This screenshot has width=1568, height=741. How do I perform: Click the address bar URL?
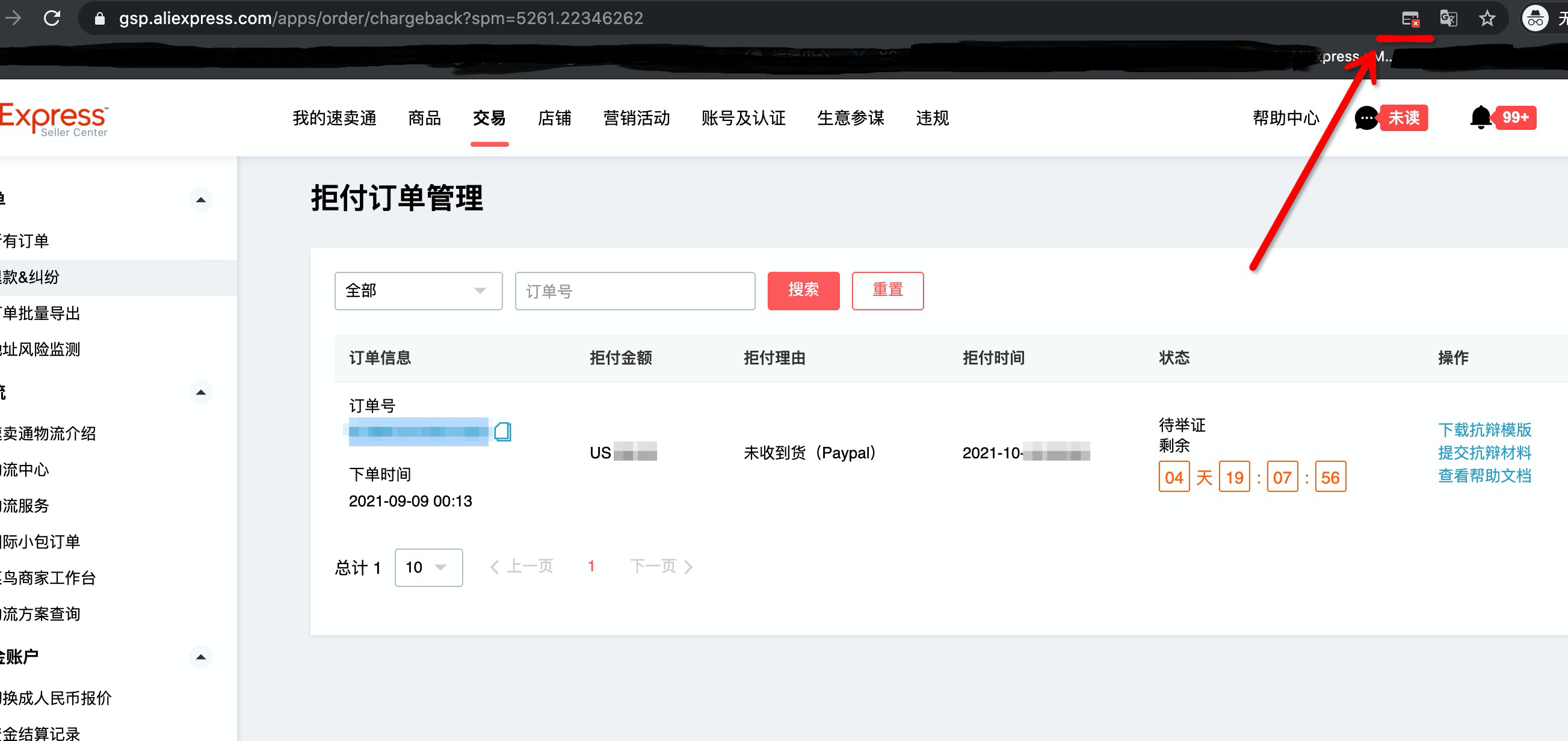point(380,18)
